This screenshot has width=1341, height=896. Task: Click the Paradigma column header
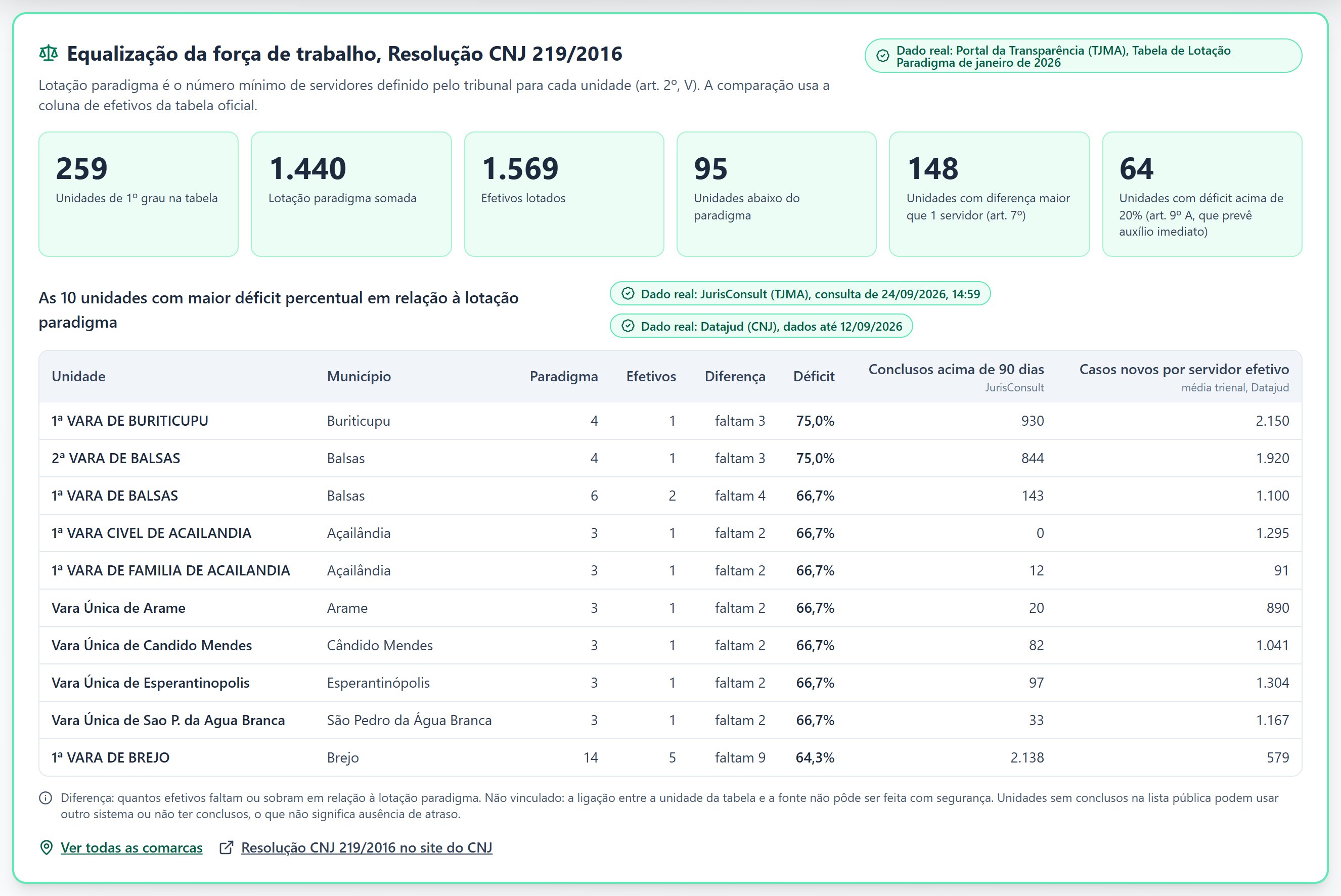pos(563,377)
